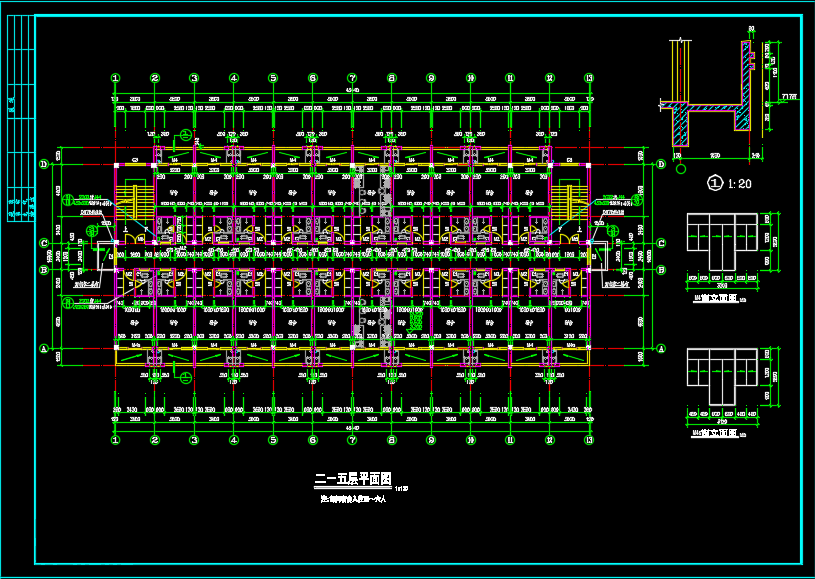
Task: Click axis bubble C on left side
Action: click(x=44, y=243)
